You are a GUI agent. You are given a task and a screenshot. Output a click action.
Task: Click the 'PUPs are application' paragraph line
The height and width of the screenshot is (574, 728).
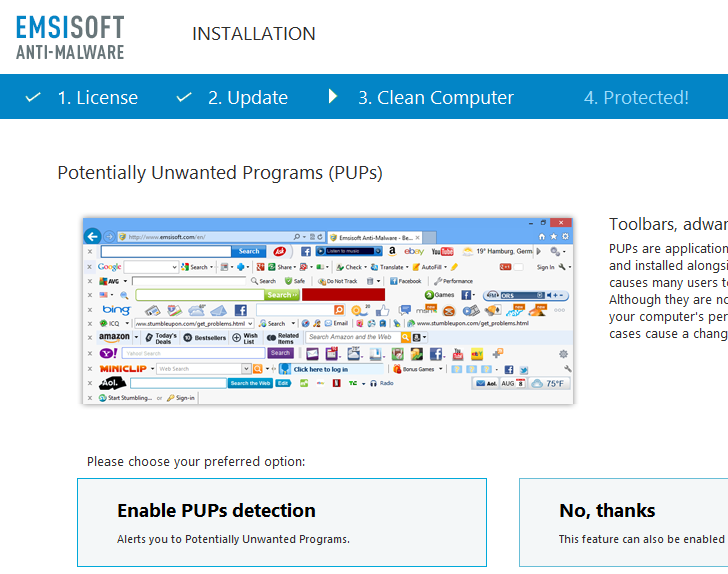[x=668, y=249]
